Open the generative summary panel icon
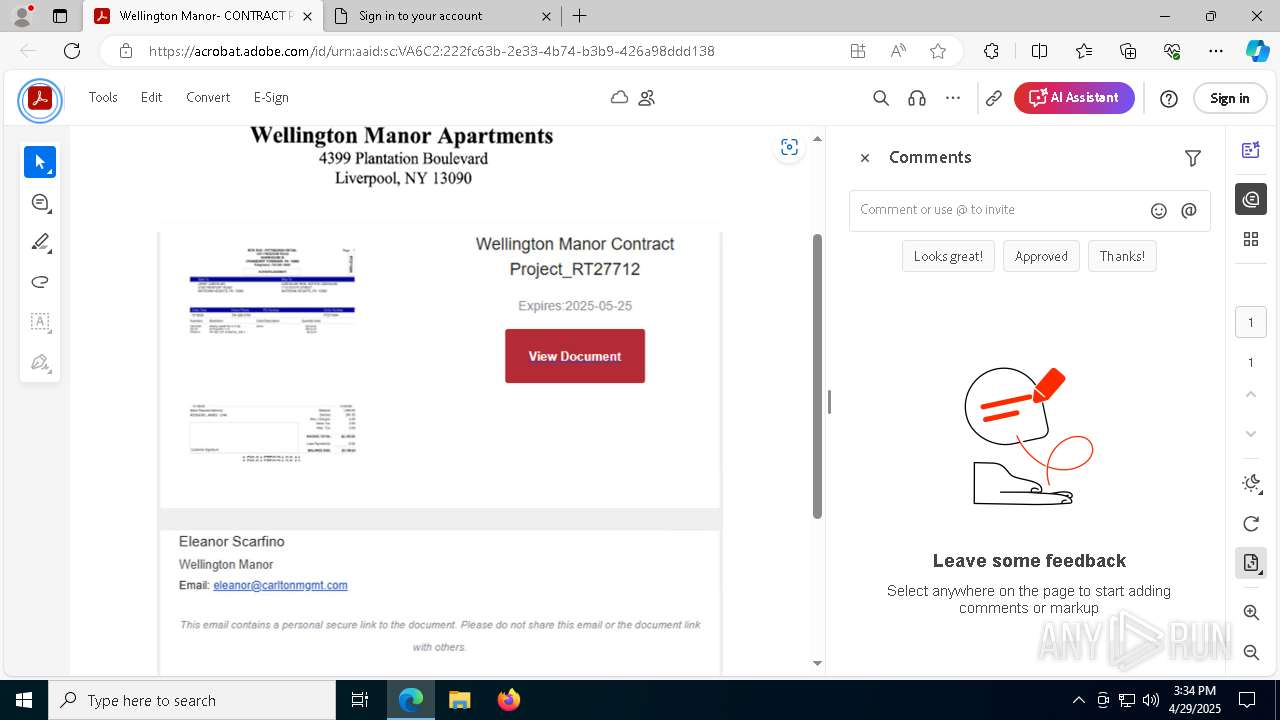The height and width of the screenshot is (720, 1280). tap(1251, 150)
